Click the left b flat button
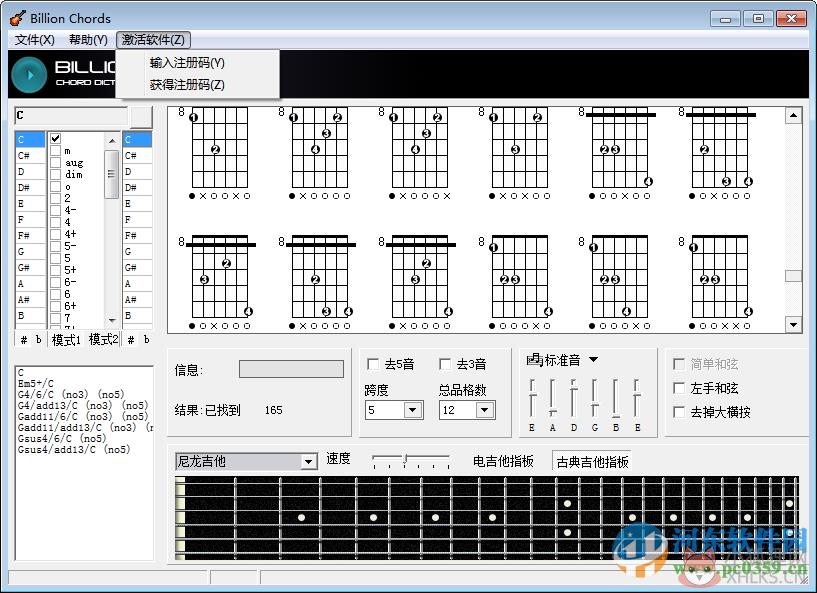The image size is (817, 593). coord(39,340)
